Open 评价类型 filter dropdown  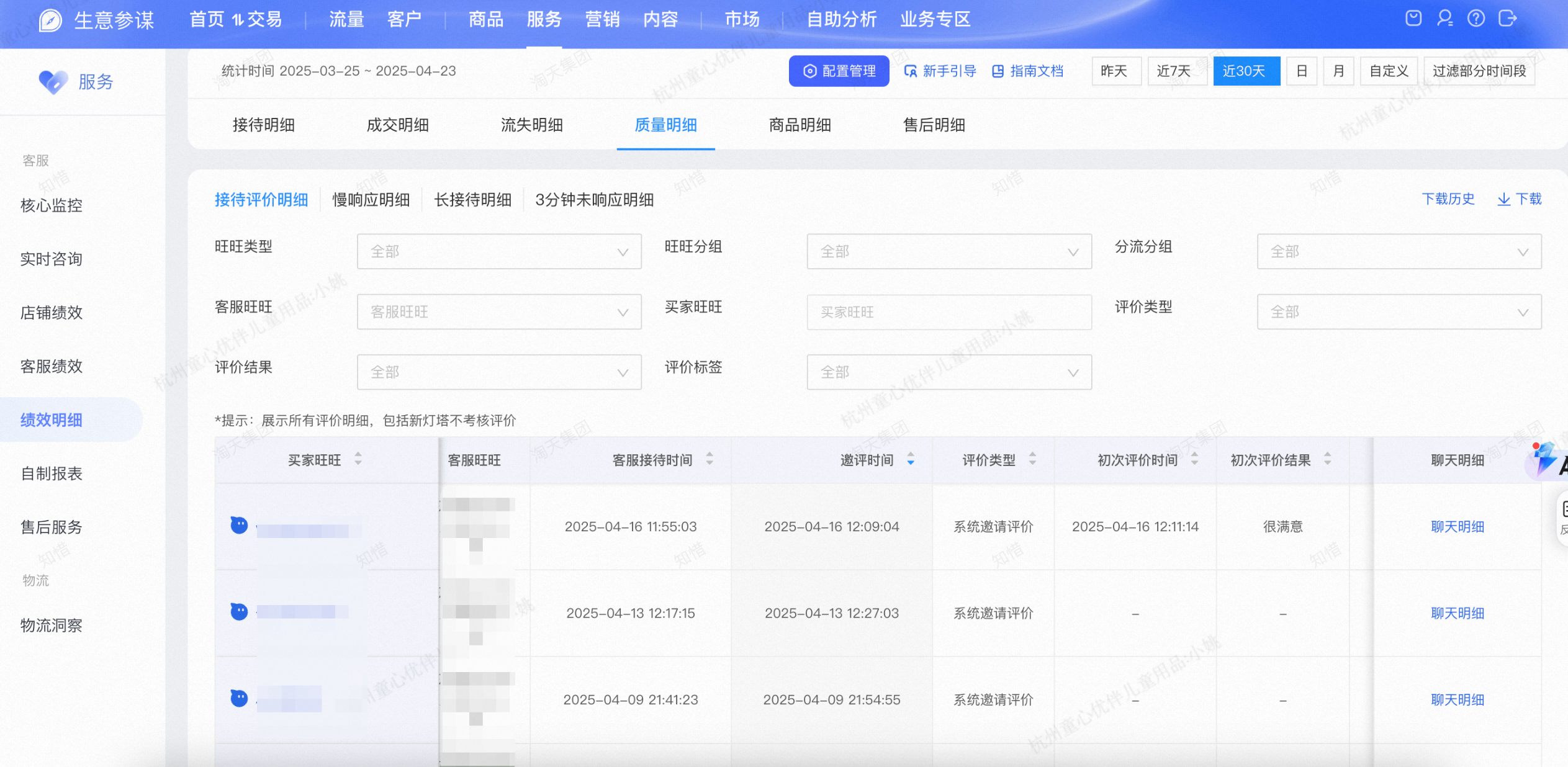tap(1399, 312)
